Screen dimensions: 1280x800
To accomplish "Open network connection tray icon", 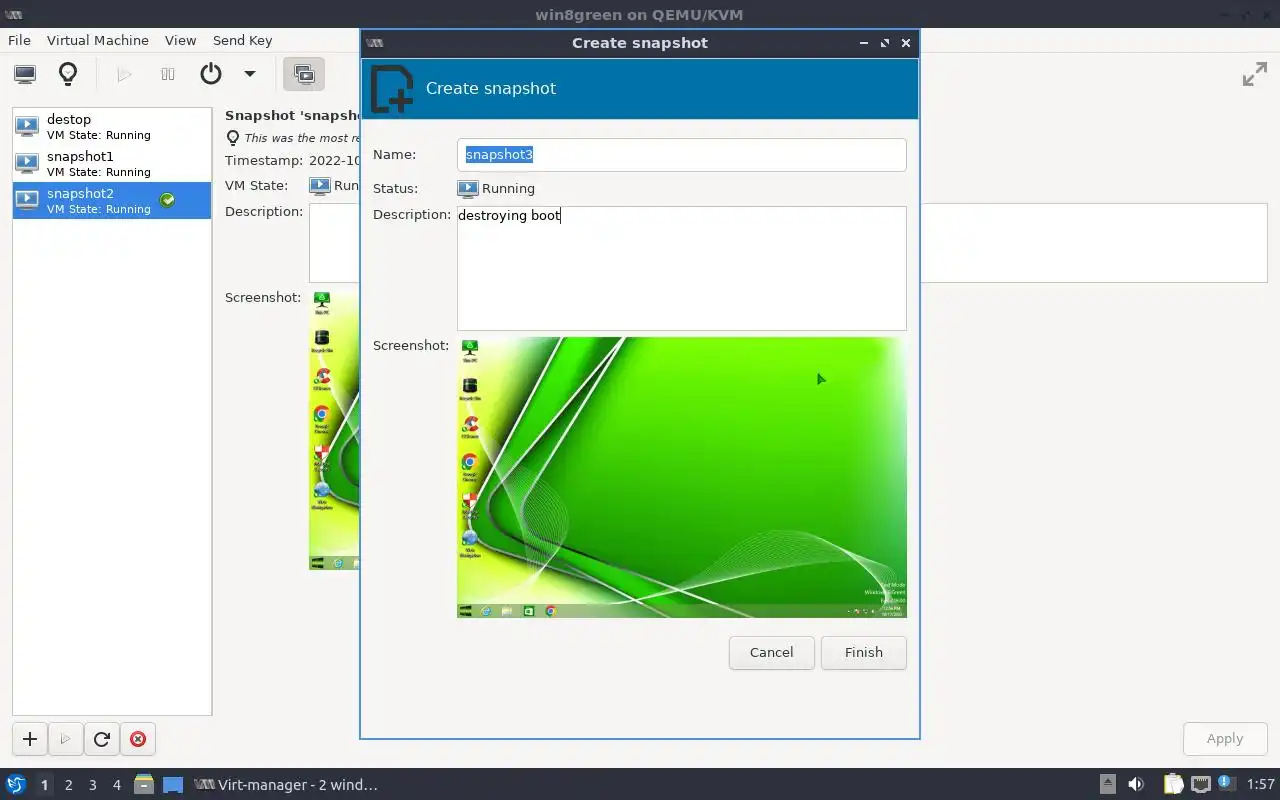I will (1201, 785).
